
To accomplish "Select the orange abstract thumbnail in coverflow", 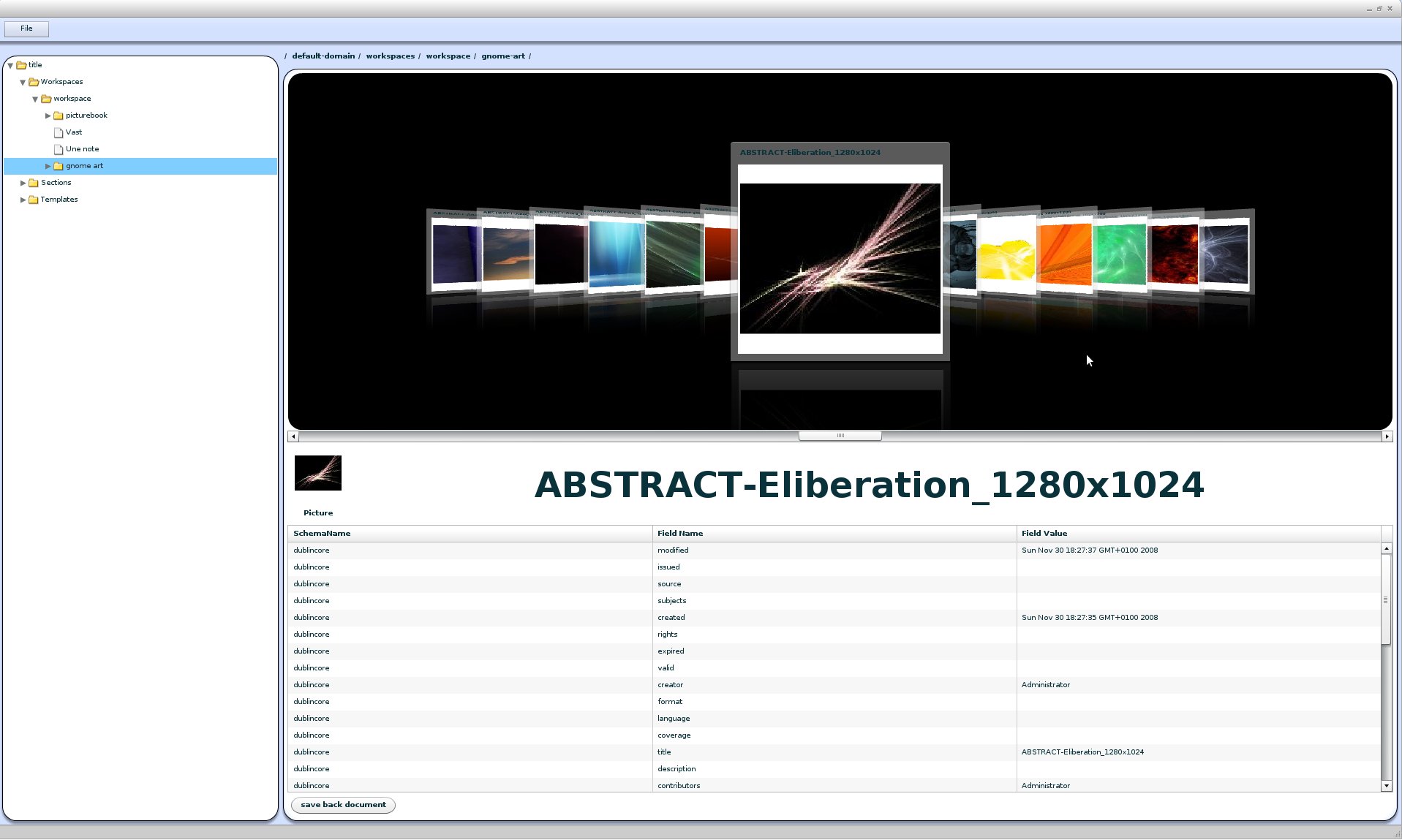I will pos(1064,254).
